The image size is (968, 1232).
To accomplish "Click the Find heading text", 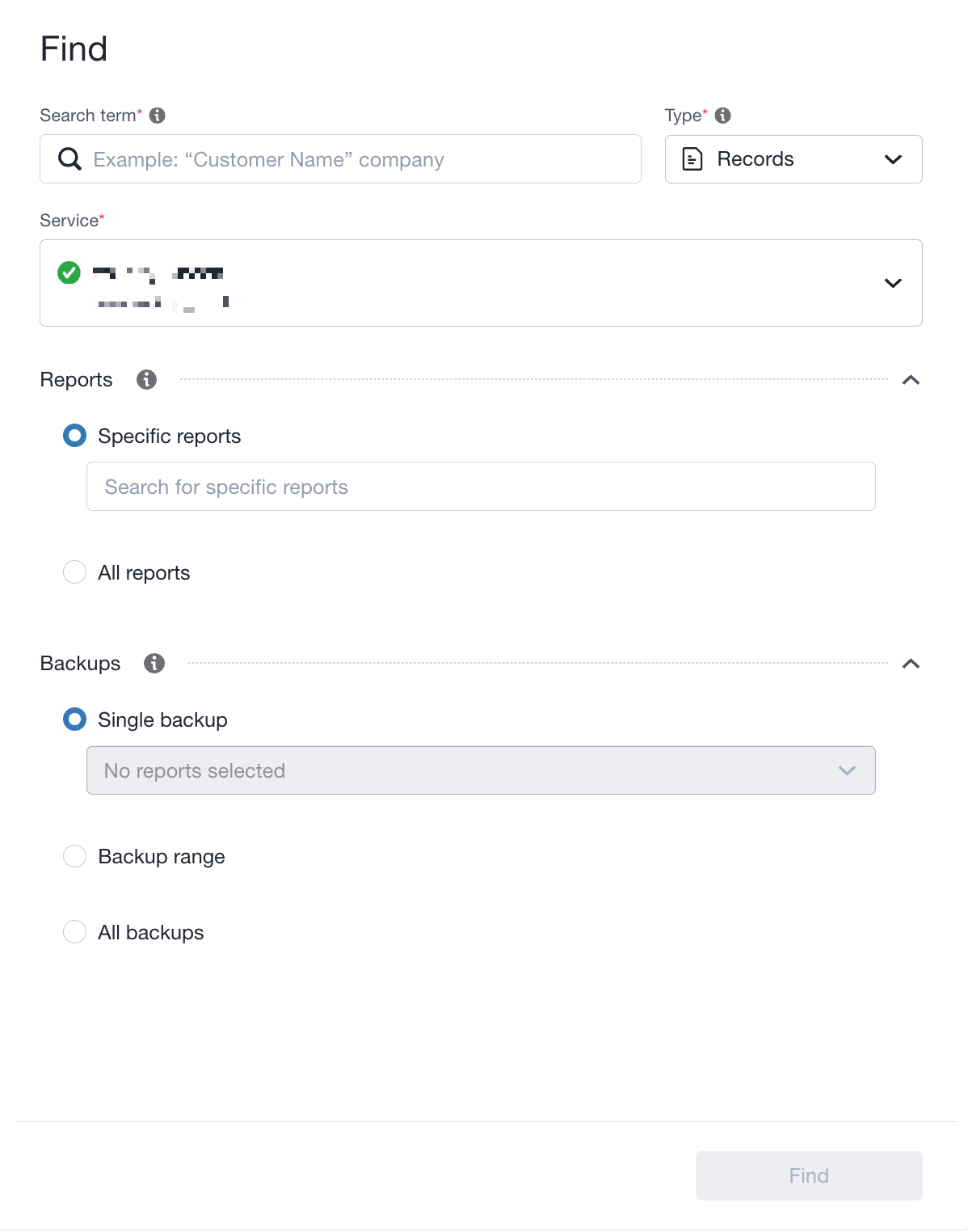I will tap(74, 49).
